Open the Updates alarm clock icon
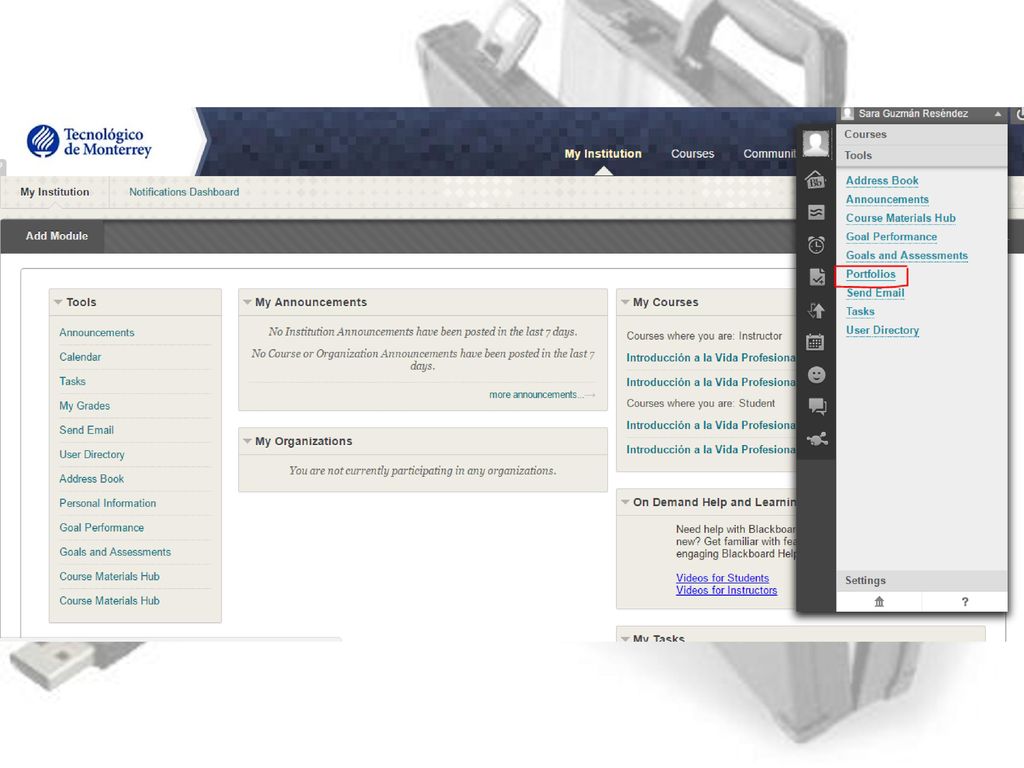 point(816,245)
